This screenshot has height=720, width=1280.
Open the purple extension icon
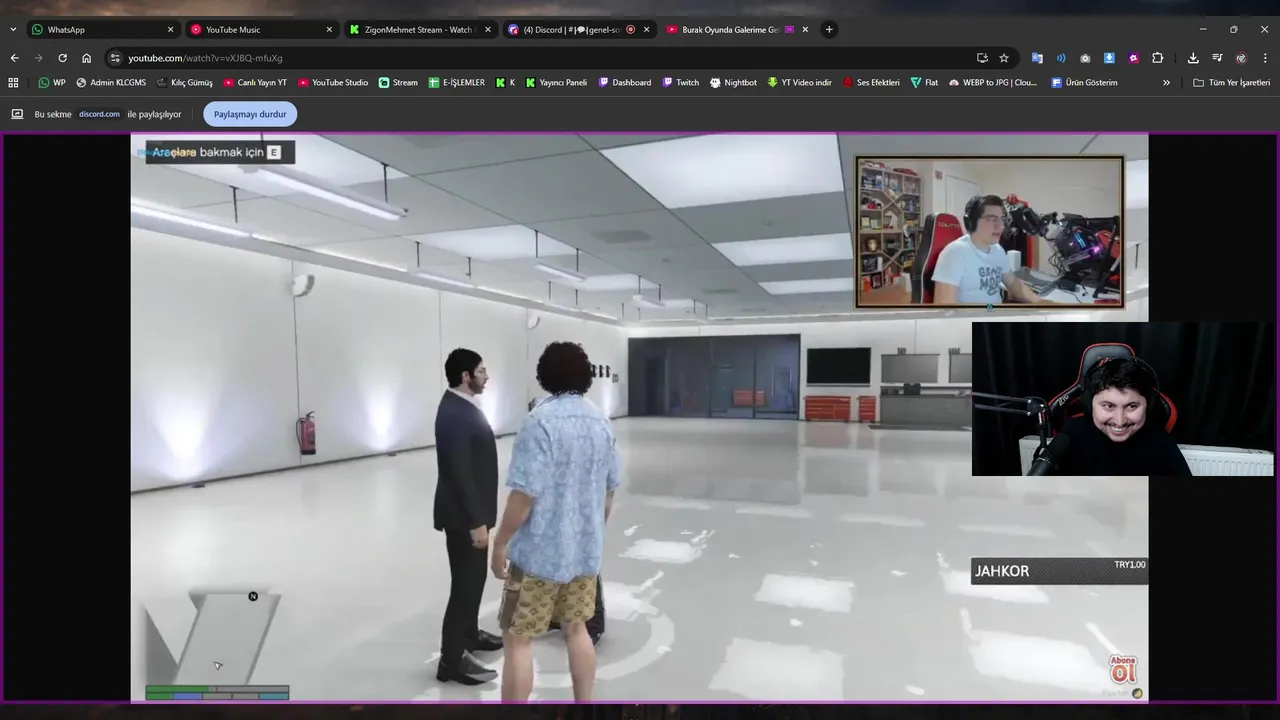(1133, 58)
